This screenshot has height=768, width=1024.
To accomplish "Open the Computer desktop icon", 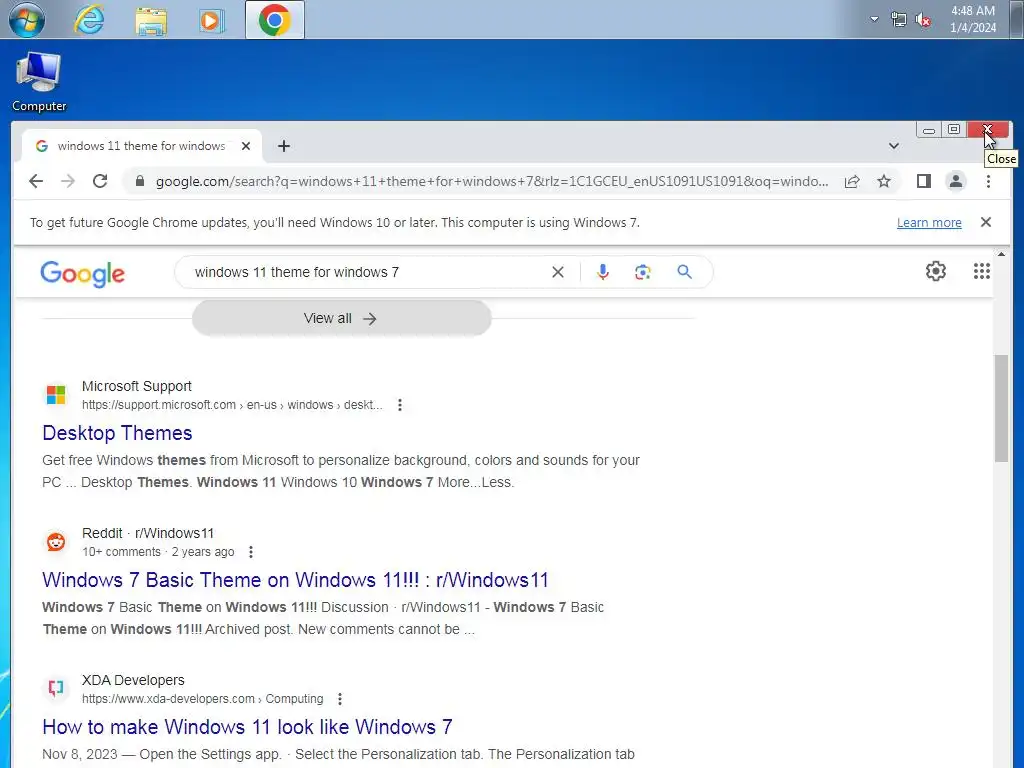I will pyautogui.click(x=39, y=82).
